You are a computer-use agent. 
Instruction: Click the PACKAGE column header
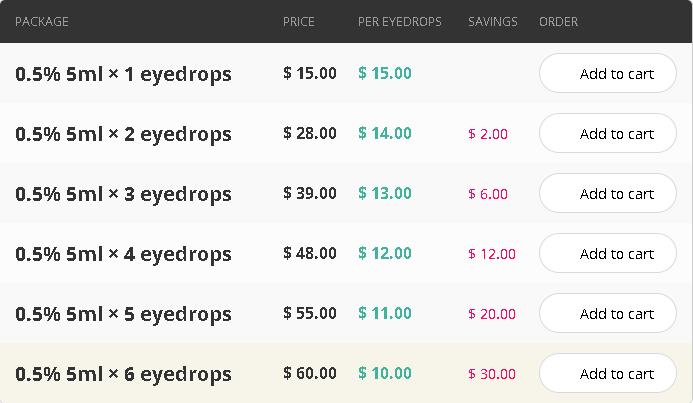[x=42, y=22]
